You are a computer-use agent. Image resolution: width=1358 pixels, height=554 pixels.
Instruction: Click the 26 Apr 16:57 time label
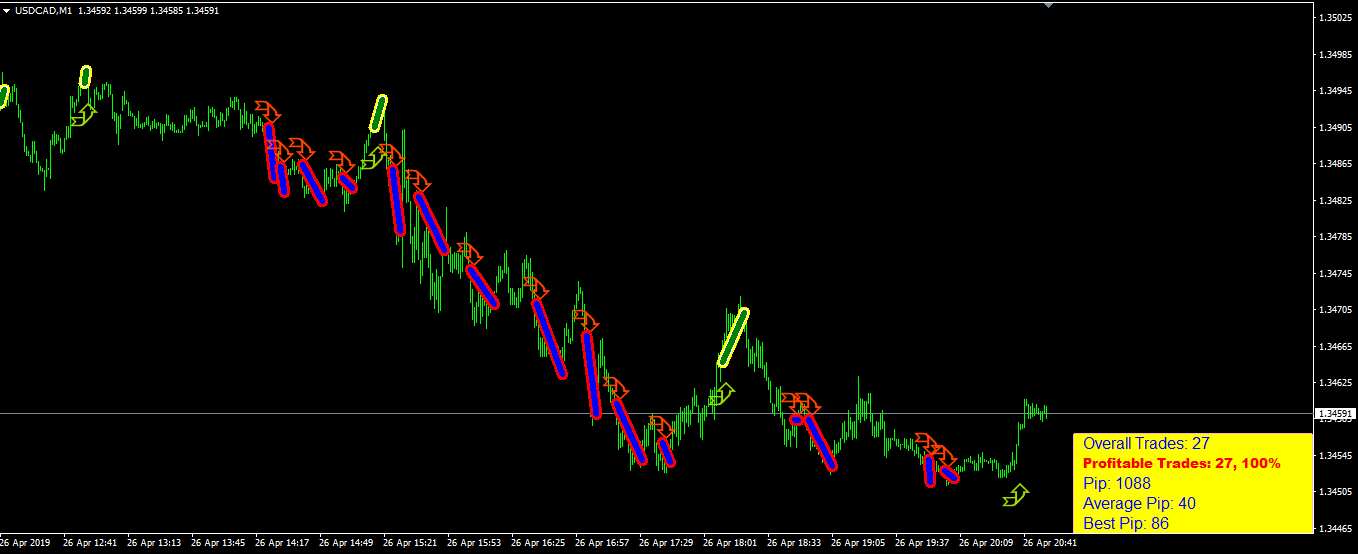602,544
